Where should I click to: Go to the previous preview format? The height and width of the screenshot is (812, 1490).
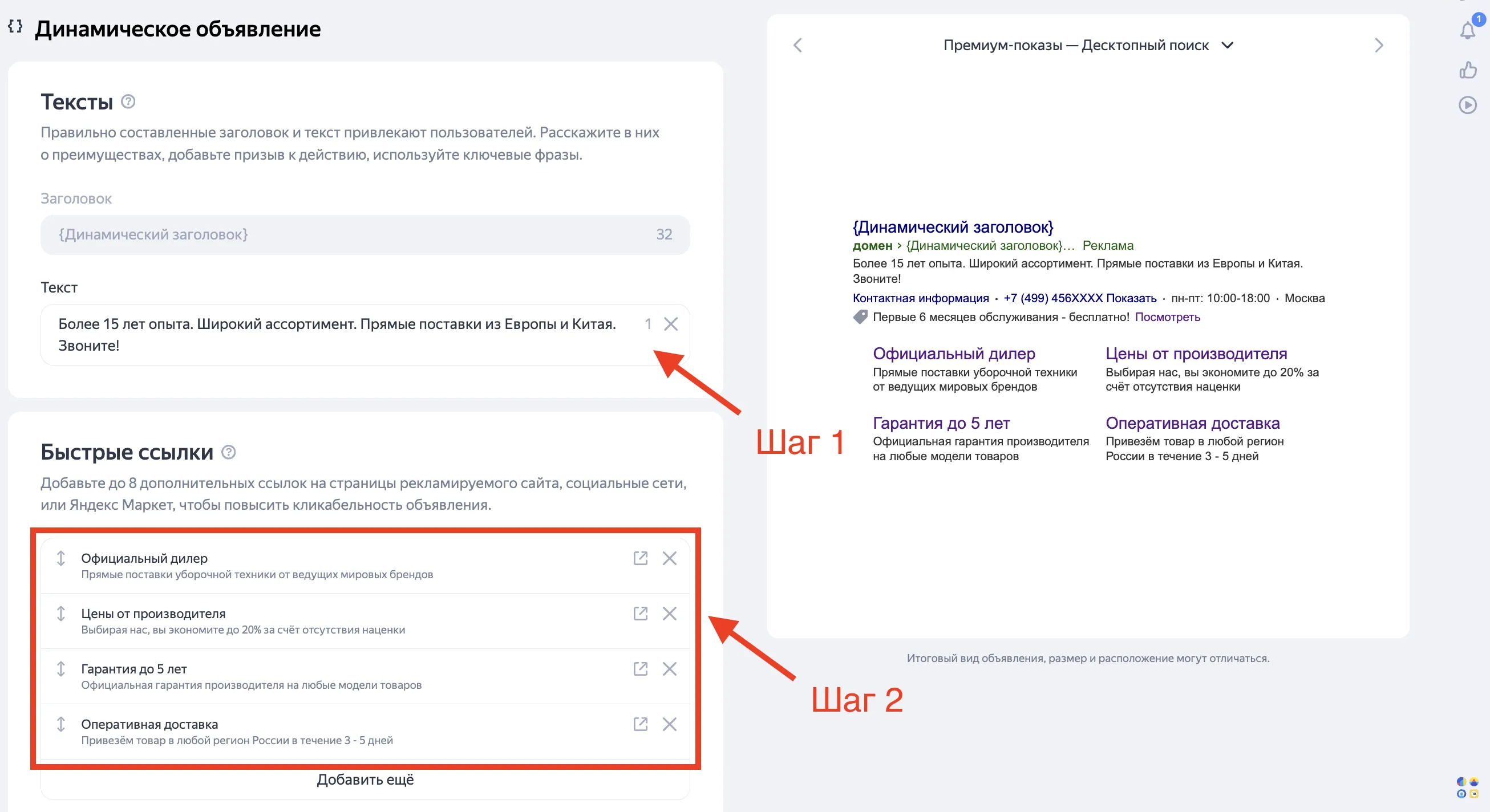tap(797, 45)
